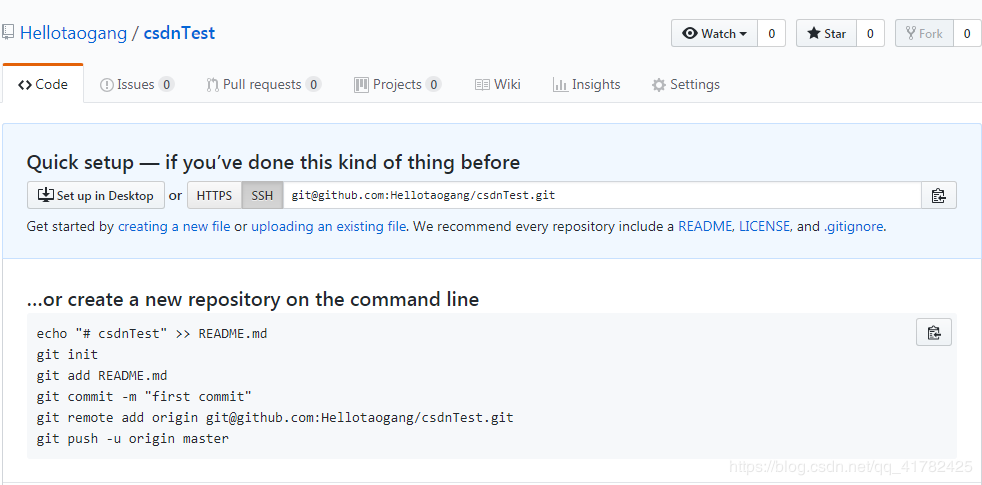Click the Fork button
Viewport: 982px width, 485px height.
coord(924,33)
